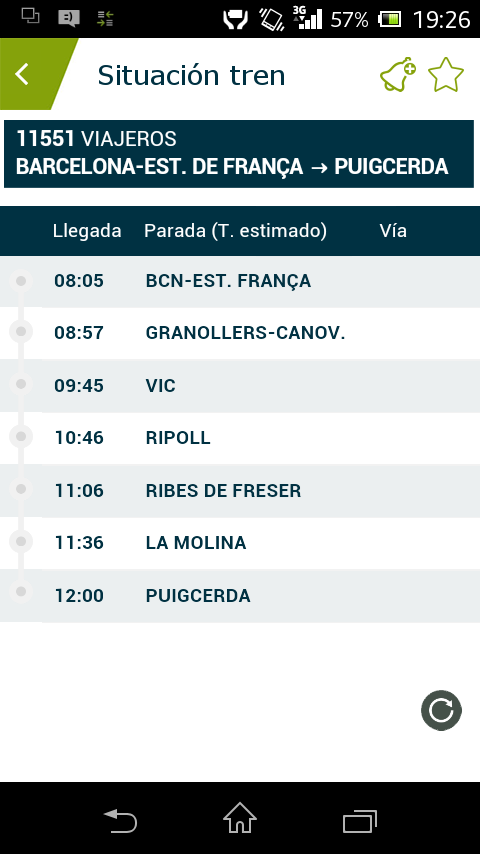Tap Android back navigation button
The height and width of the screenshot is (854, 480).
120,820
